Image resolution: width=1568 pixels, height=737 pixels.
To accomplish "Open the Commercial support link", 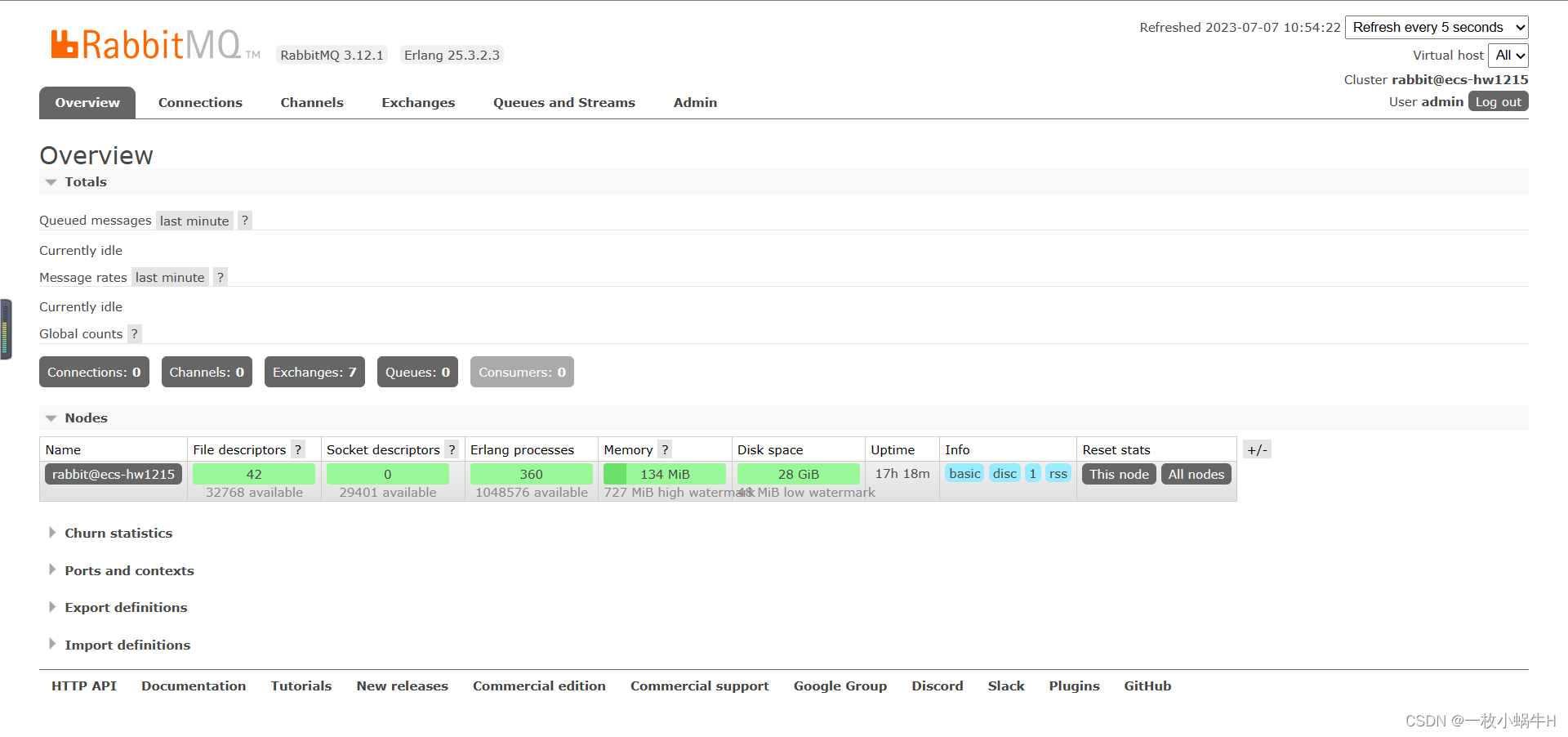I will point(700,686).
